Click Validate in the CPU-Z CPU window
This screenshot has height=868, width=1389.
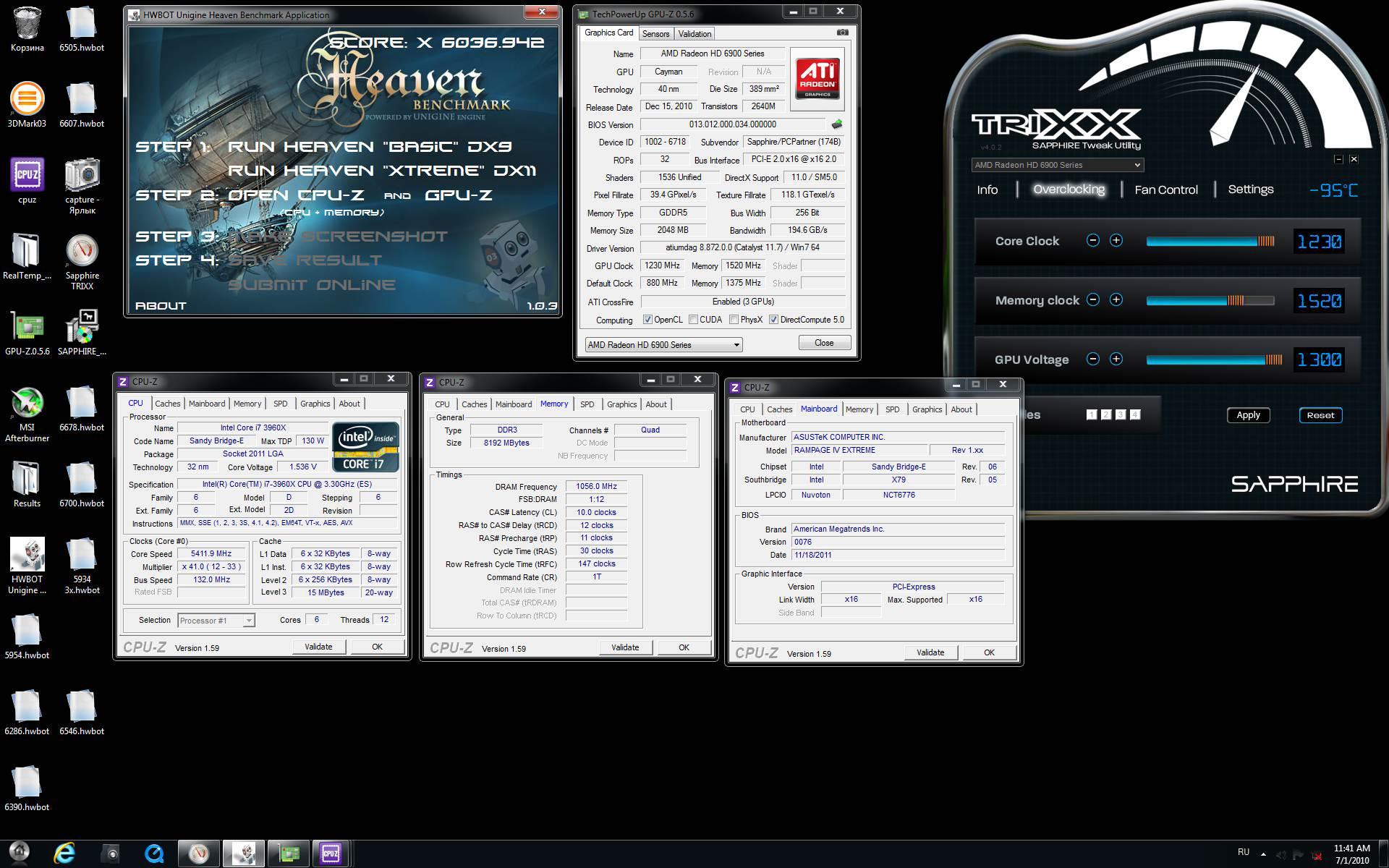click(x=318, y=647)
